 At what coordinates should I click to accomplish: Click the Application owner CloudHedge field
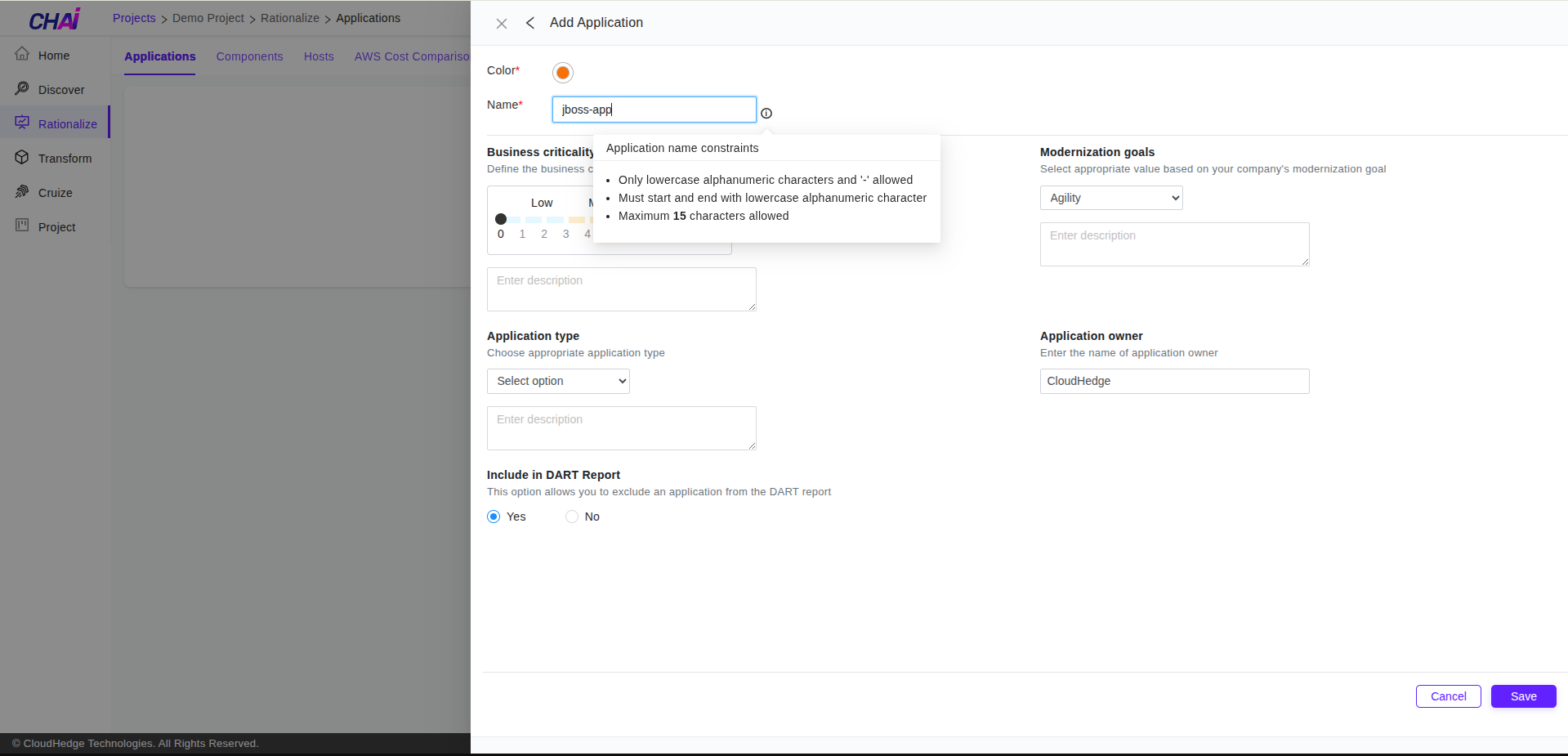1174,381
